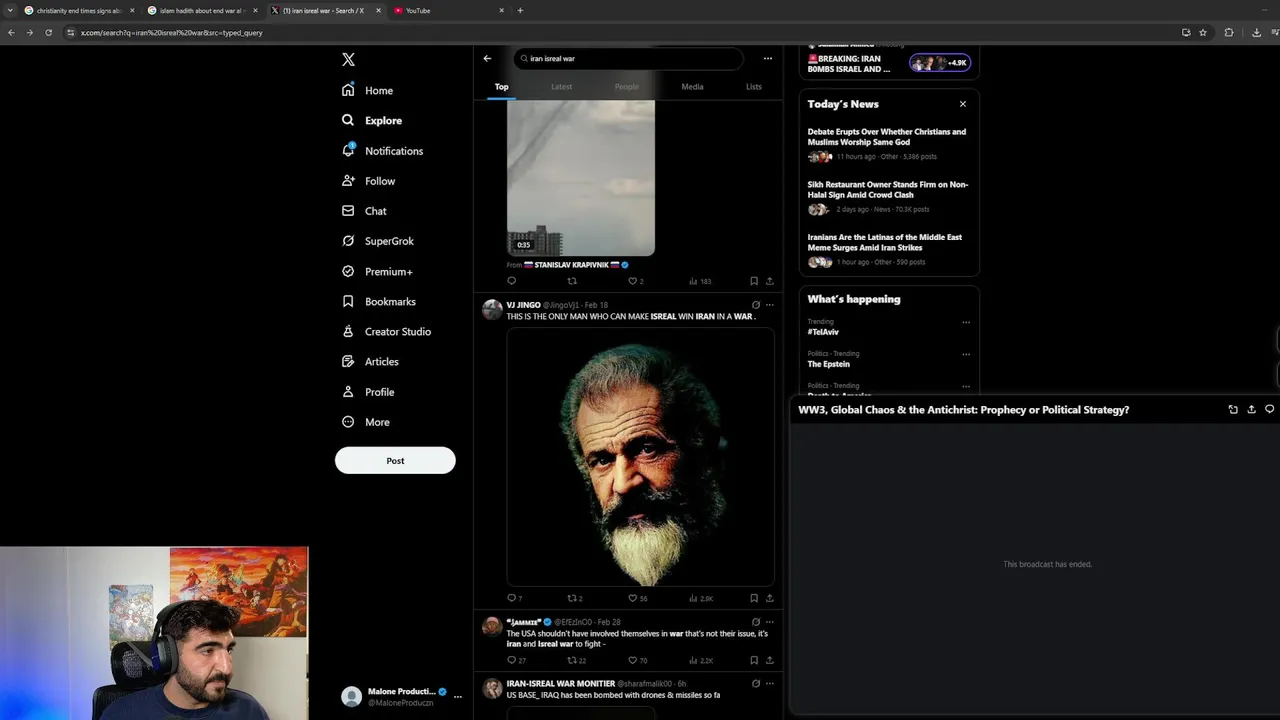Open Premium+ in the X sidebar

click(377, 271)
